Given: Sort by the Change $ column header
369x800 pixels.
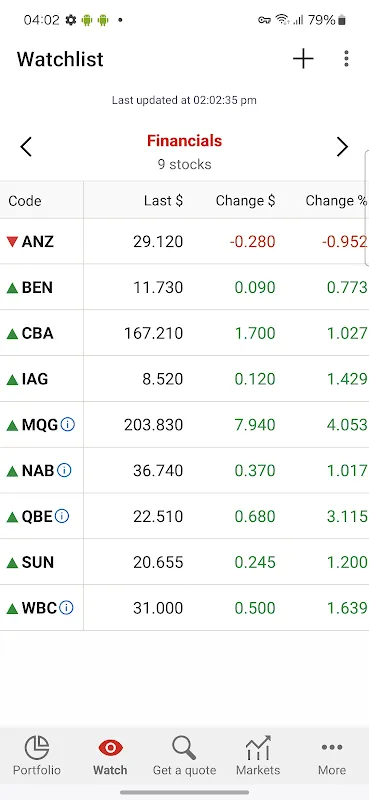Looking at the screenshot, I should [245, 201].
